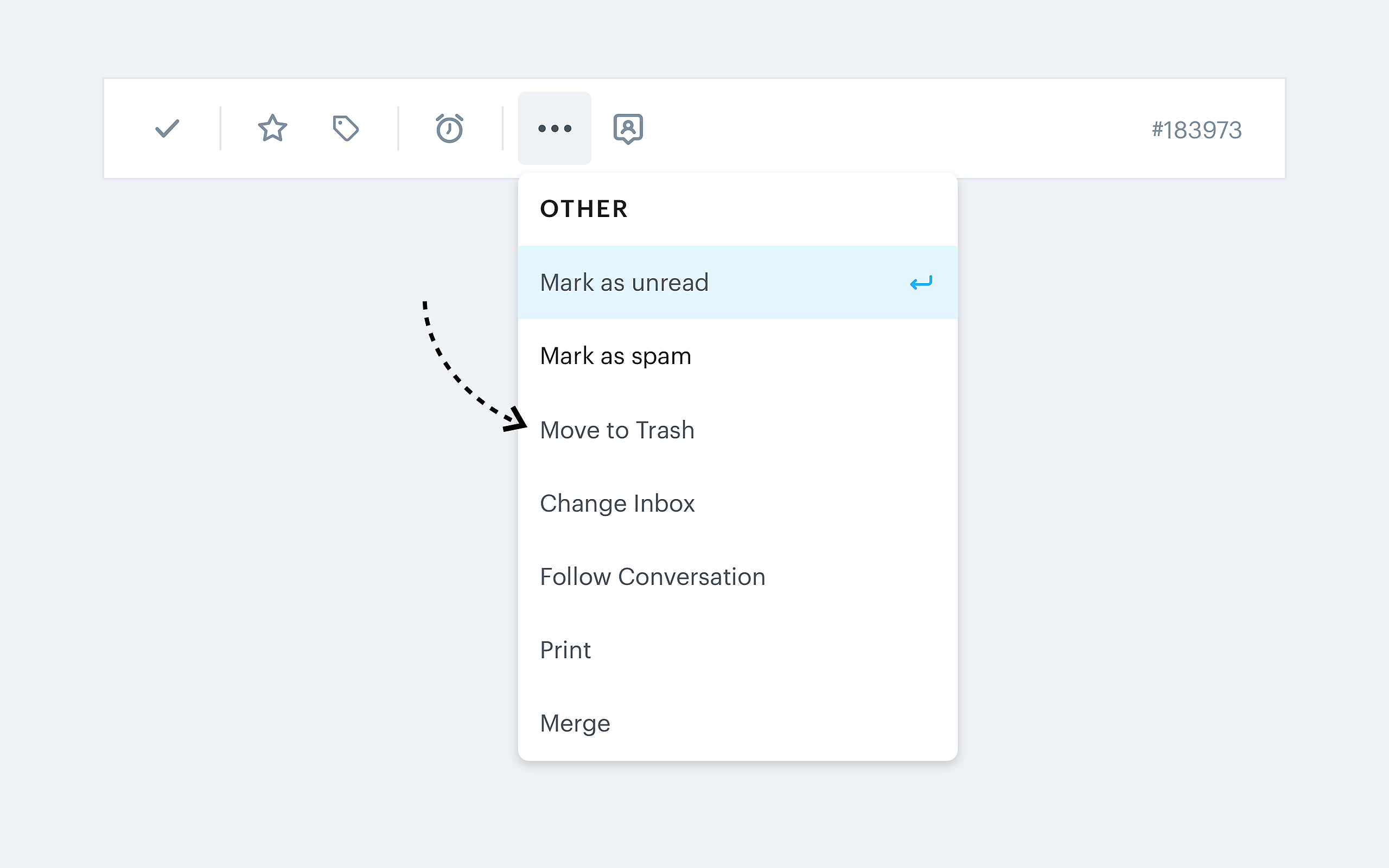
Task: Toggle the three-dot more options button
Action: point(555,129)
